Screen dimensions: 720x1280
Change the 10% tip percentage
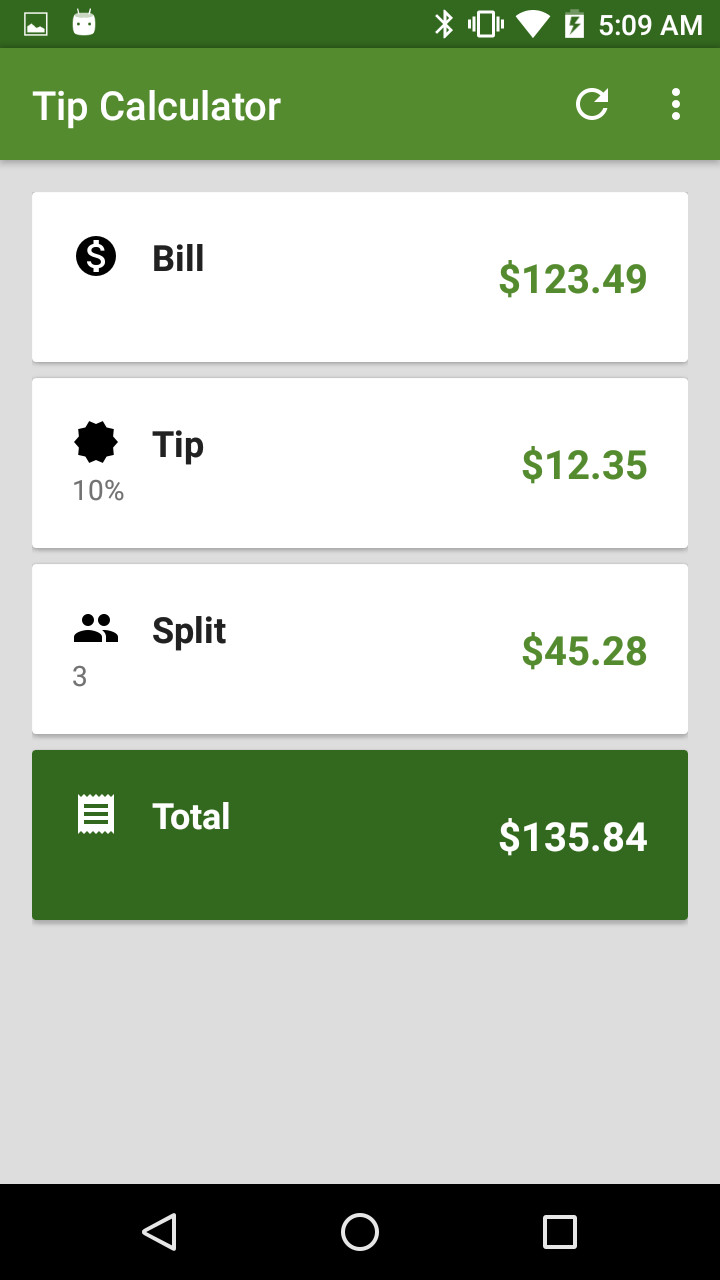98,491
